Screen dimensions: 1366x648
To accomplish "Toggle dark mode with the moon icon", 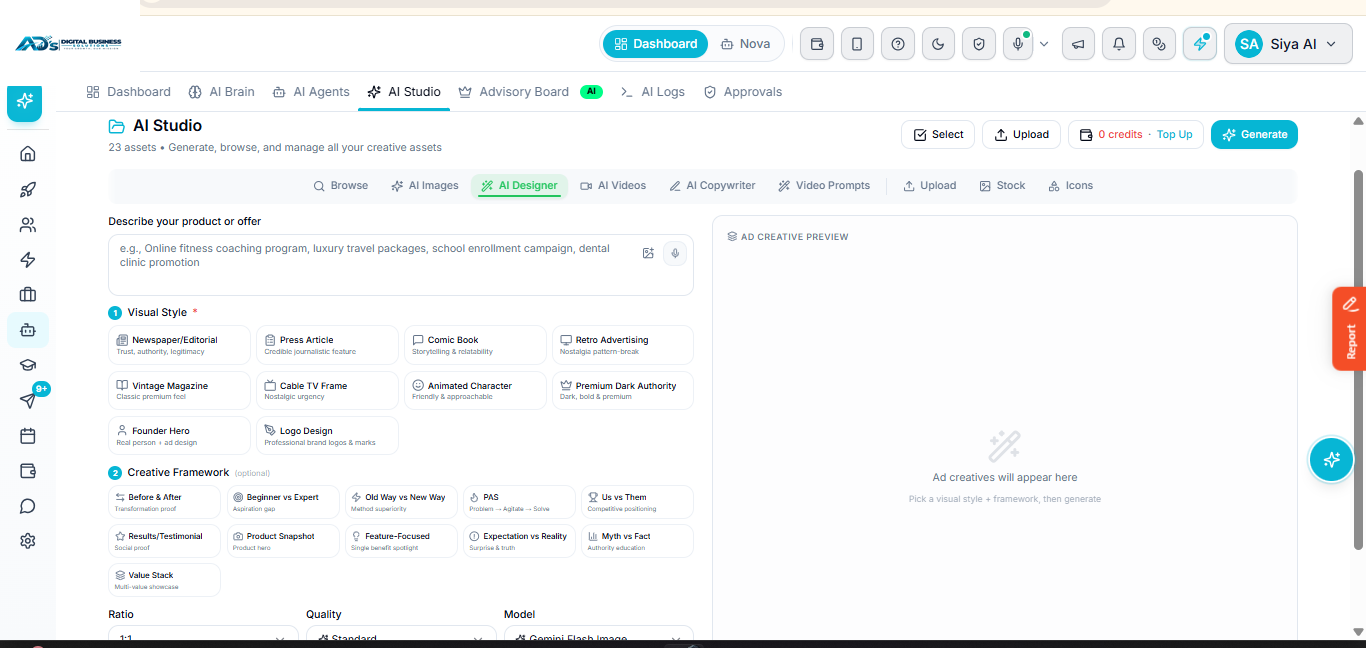I will pyautogui.click(x=938, y=44).
